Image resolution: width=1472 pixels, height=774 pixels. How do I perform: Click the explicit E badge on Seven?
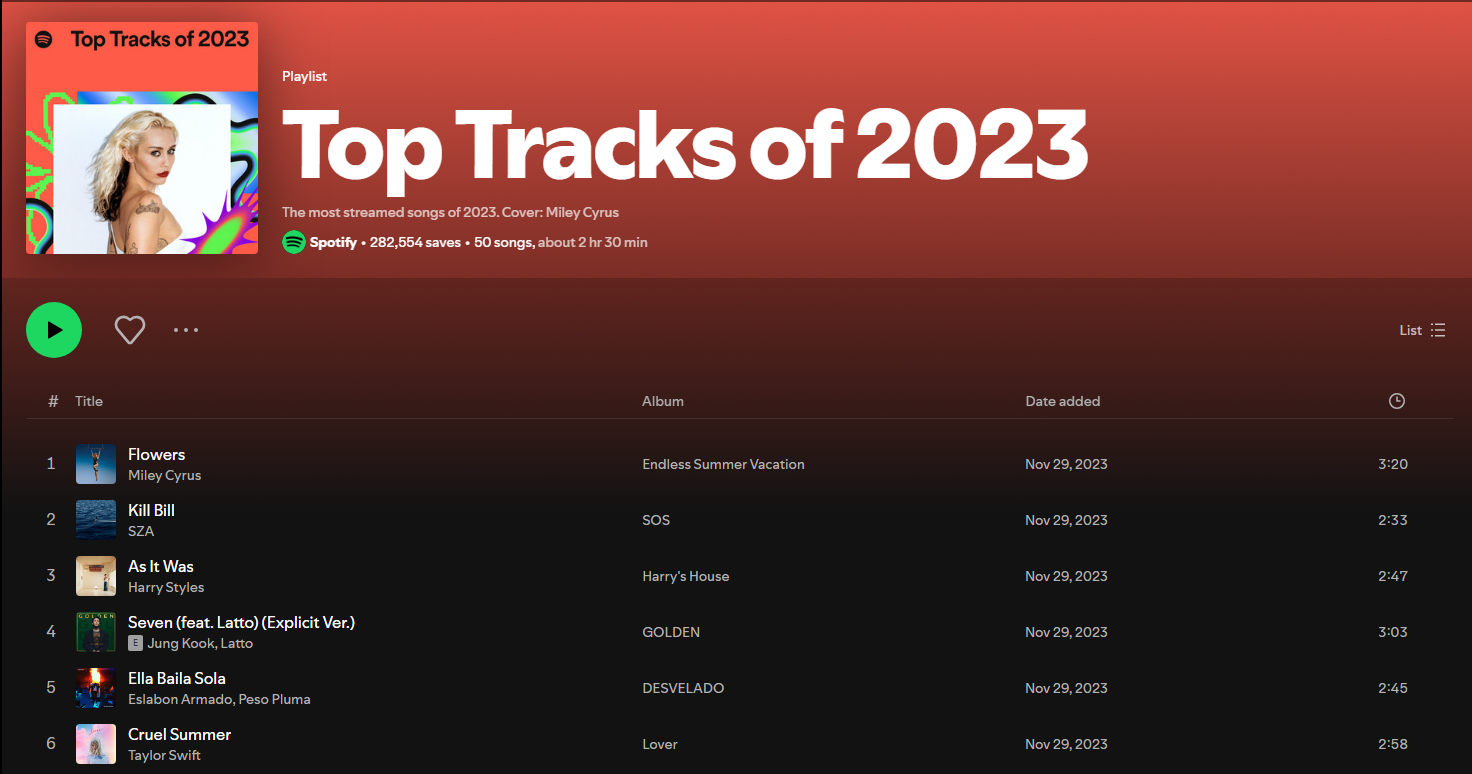point(135,644)
